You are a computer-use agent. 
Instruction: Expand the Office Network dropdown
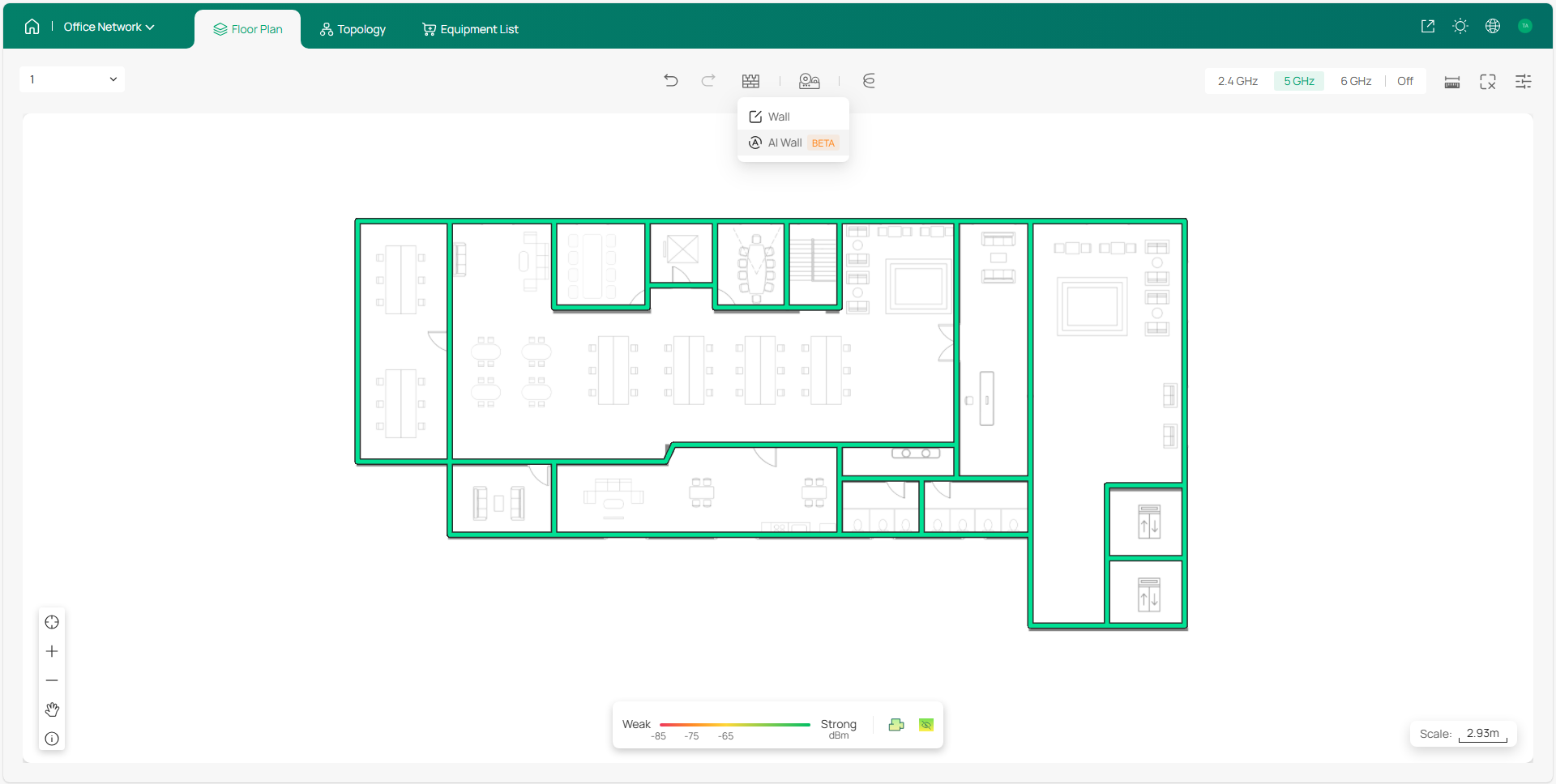109,27
